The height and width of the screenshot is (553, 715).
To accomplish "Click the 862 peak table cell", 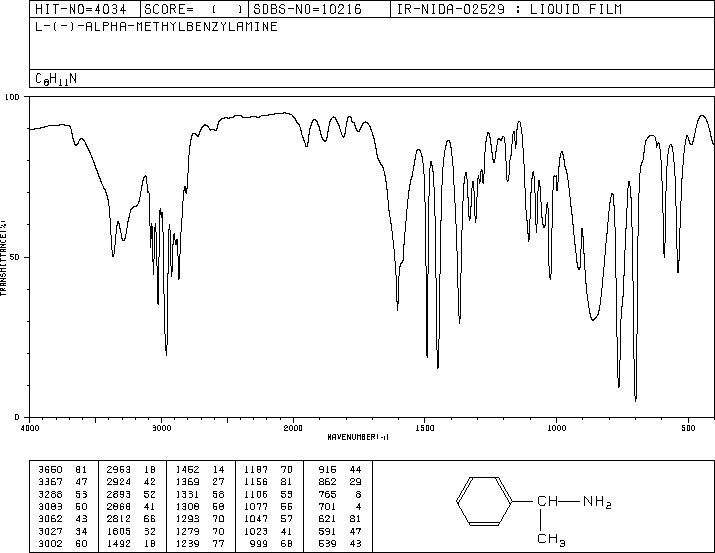I will [x=327, y=482].
